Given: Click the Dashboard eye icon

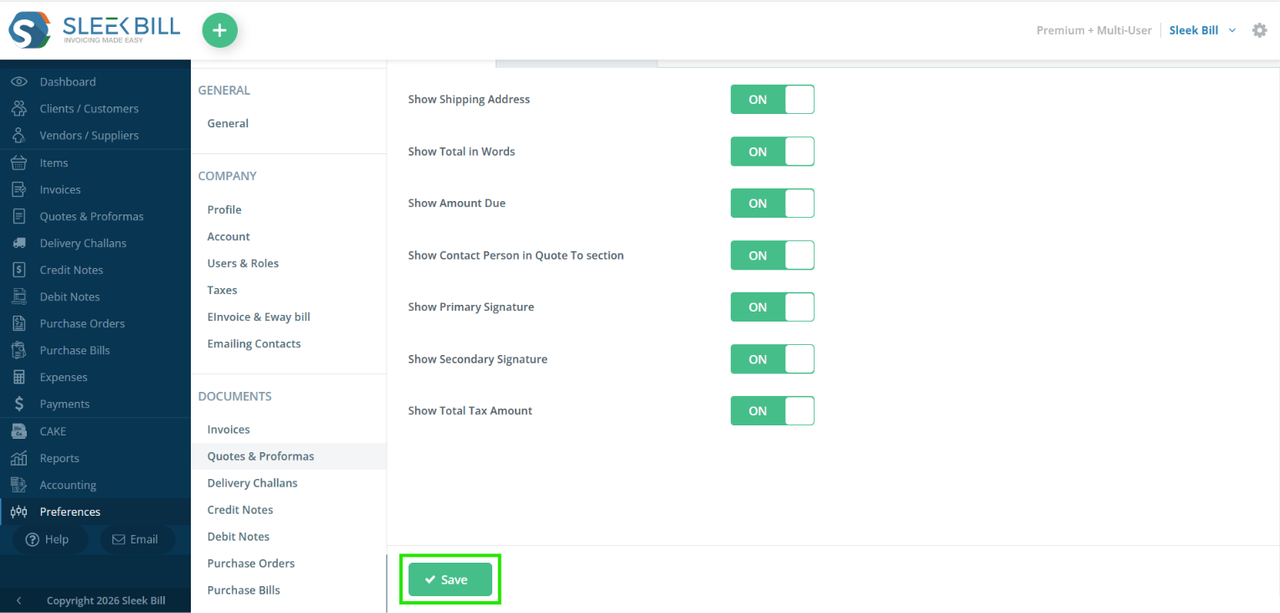Looking at the screenshot, I should [x=19, y=82].
